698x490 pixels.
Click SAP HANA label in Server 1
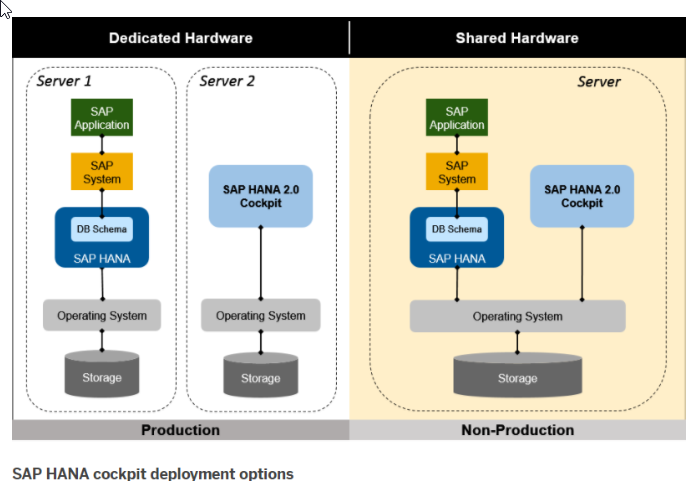point(102,259)
